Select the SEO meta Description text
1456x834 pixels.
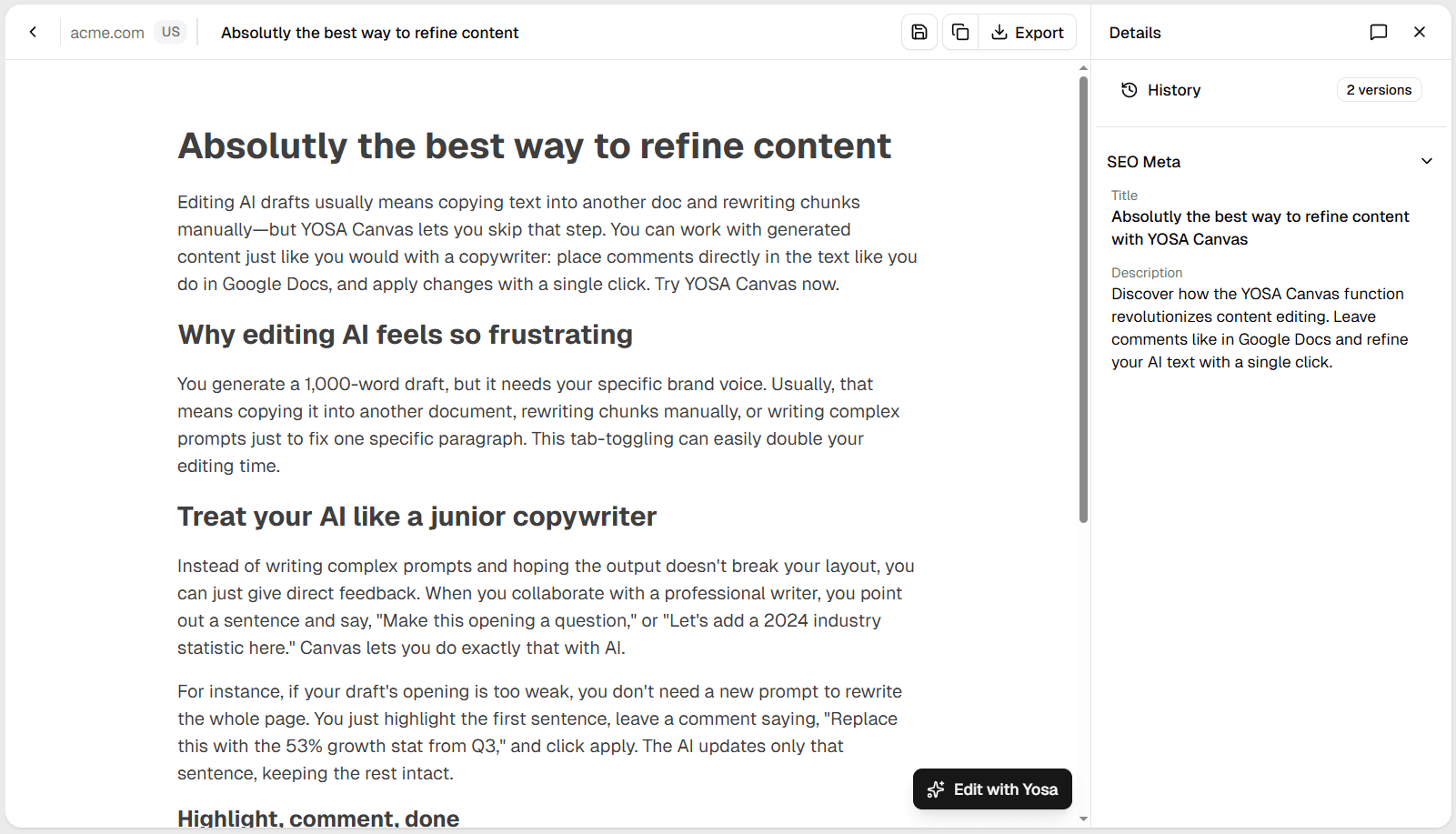coord(1259,327)
